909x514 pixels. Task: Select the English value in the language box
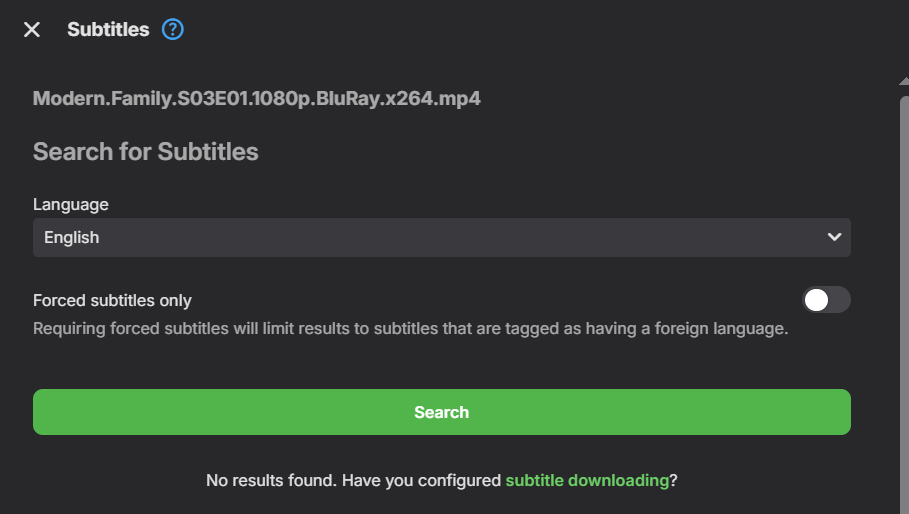(x=72, y=238)
